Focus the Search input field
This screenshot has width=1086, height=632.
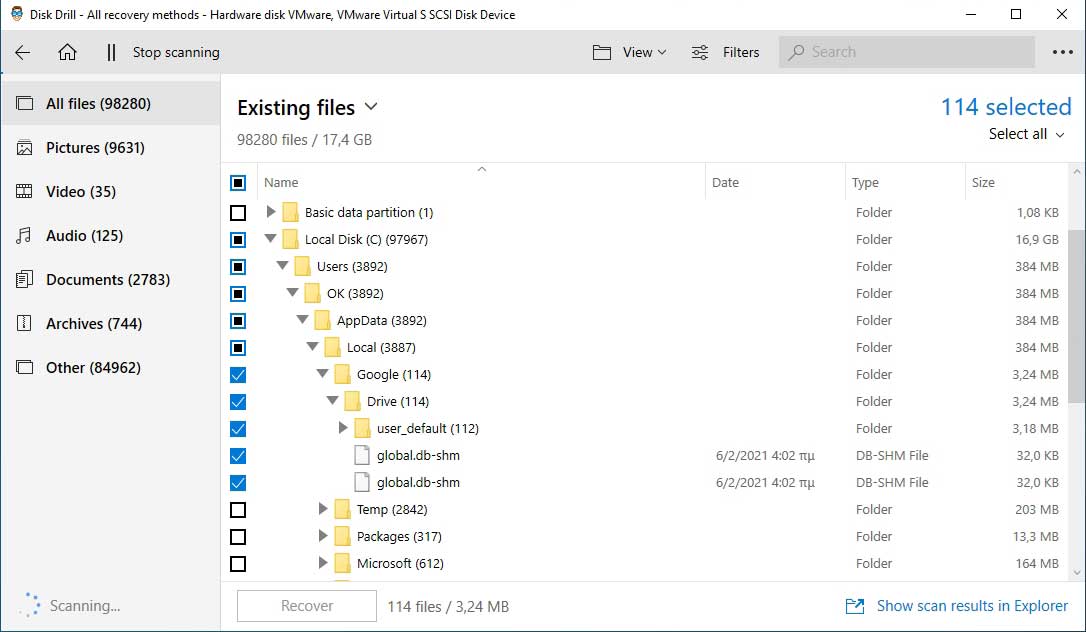(907, 52)
